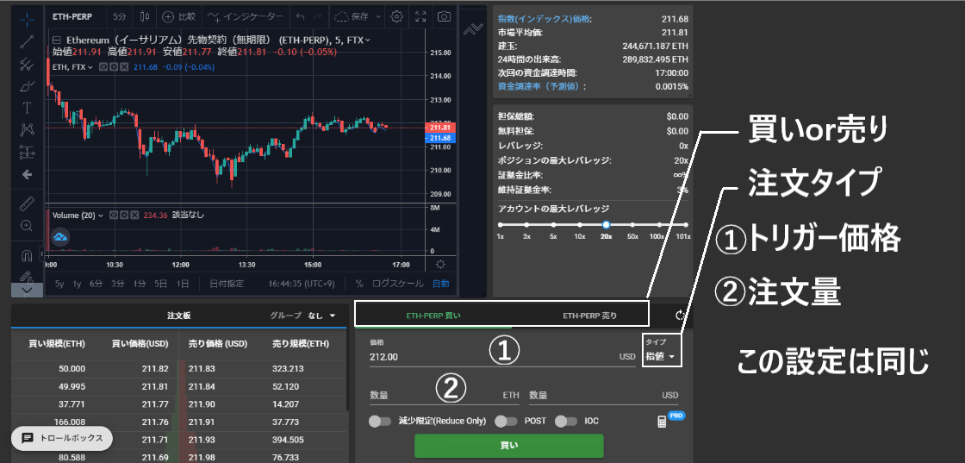Redo the last chart action
Screen dimensions: 965x463
318,17
